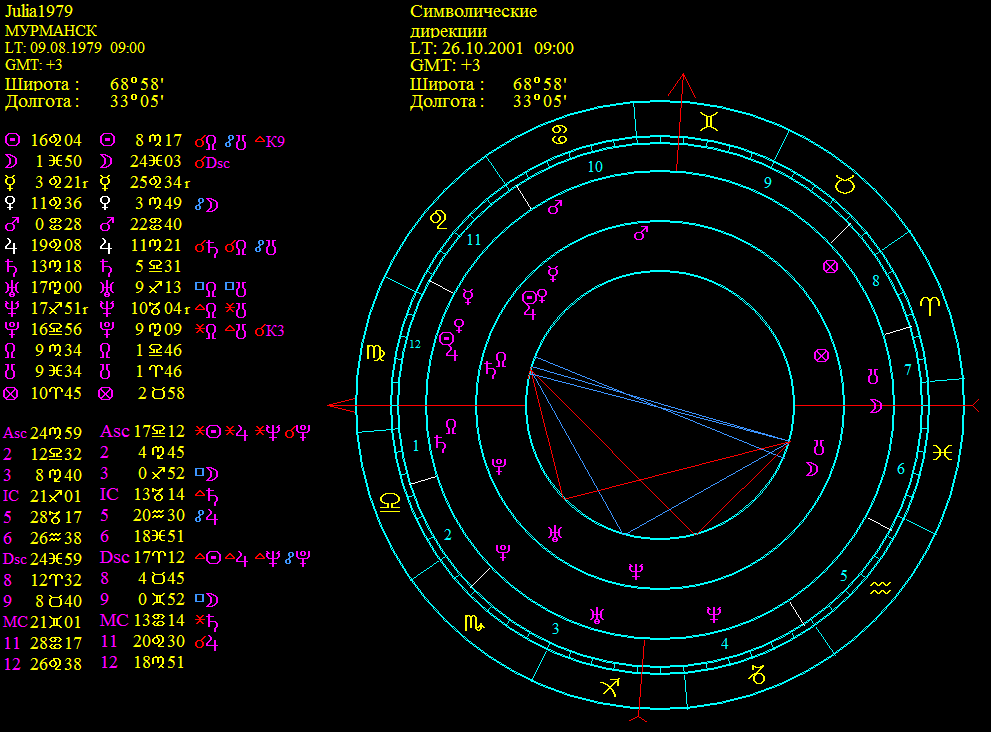Click the Part of Fortune symbol beside 10♈45

click(x=11, y=394)
